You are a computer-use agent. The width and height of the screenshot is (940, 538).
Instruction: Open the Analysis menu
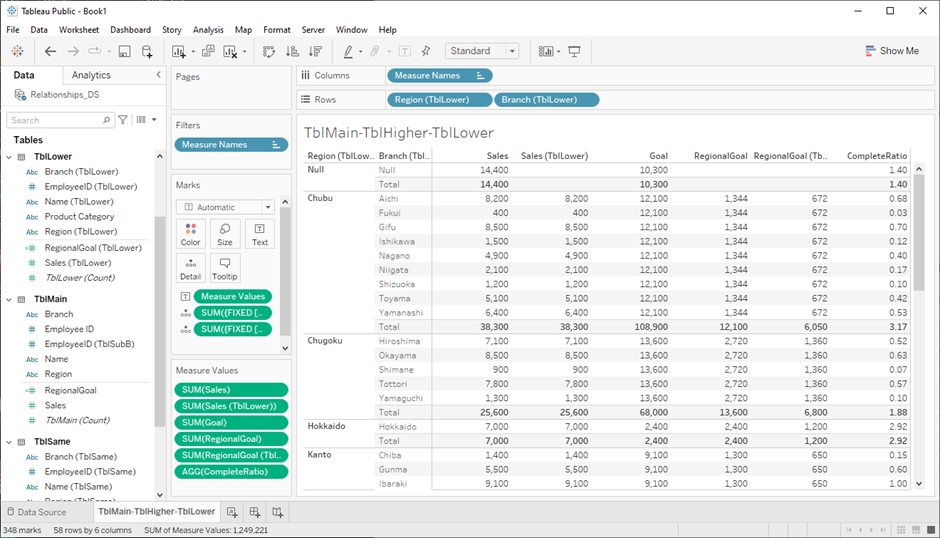208,29
